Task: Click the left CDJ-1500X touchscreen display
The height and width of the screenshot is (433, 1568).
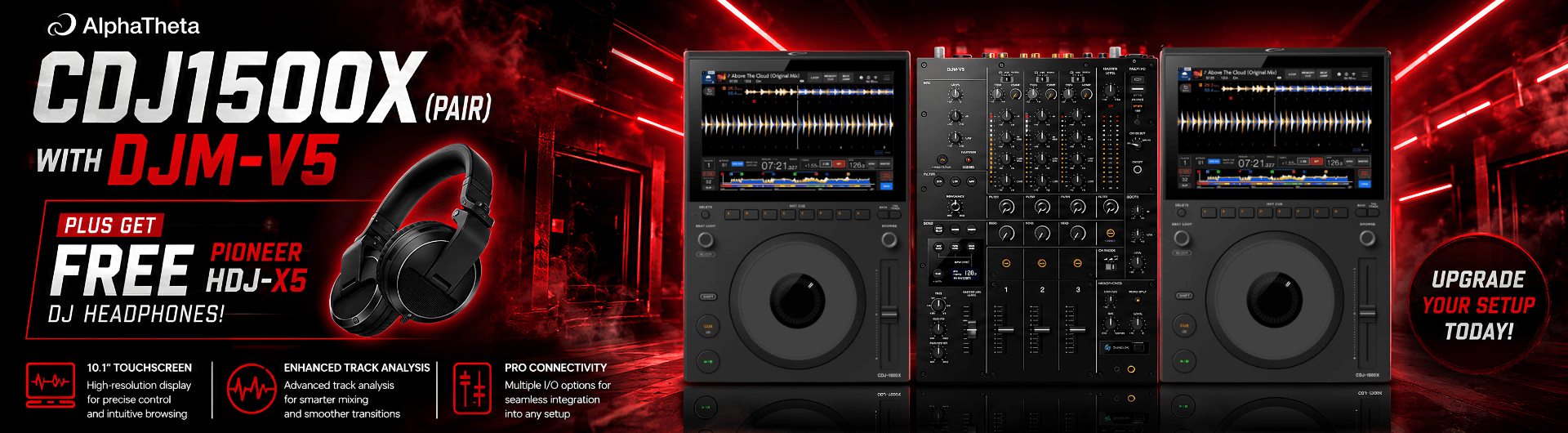Action: [x=796, y=131]
